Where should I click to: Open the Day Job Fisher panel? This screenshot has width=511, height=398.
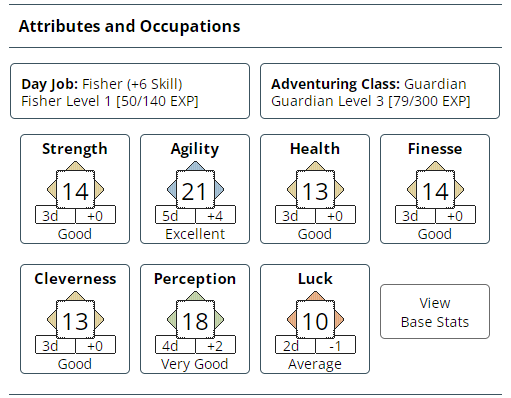coord(130,91)
